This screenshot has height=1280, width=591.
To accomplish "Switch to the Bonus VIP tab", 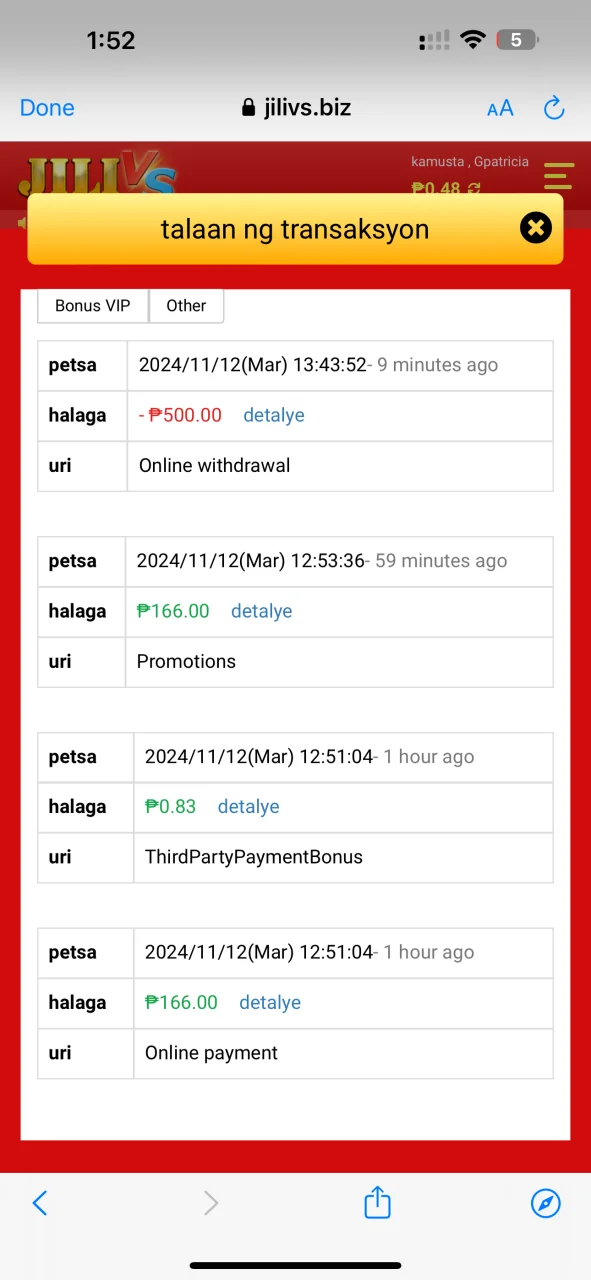I will coord(93,306).
